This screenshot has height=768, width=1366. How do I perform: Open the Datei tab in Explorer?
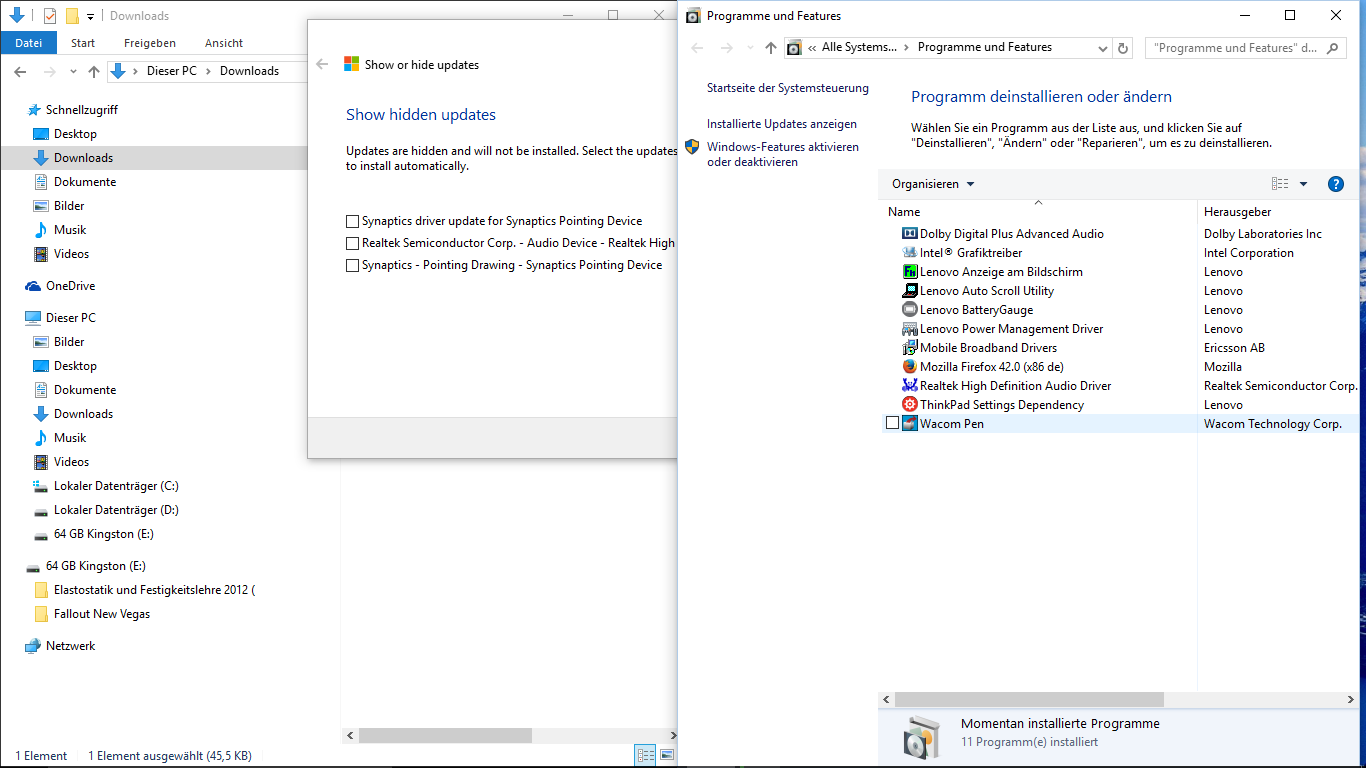click(29, 43)
